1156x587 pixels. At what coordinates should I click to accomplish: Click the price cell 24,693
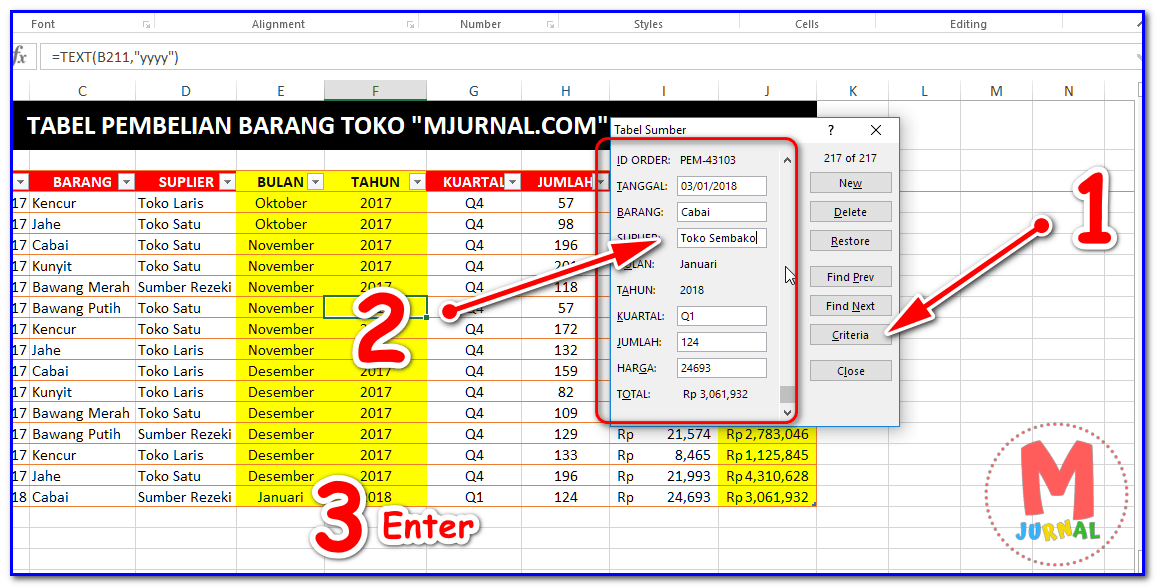pyautogui.click(x=664, y=497)
